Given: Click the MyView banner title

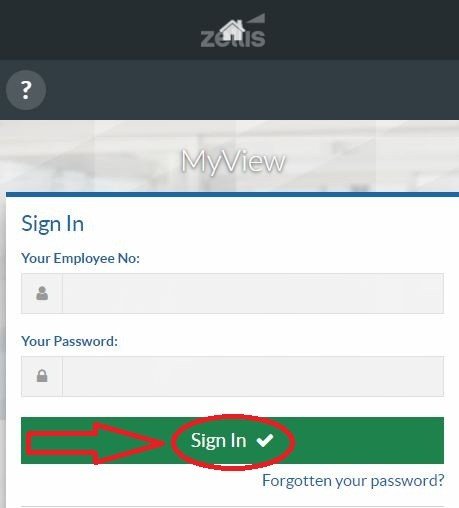Looking at the screenshot, I should point(233,162).
